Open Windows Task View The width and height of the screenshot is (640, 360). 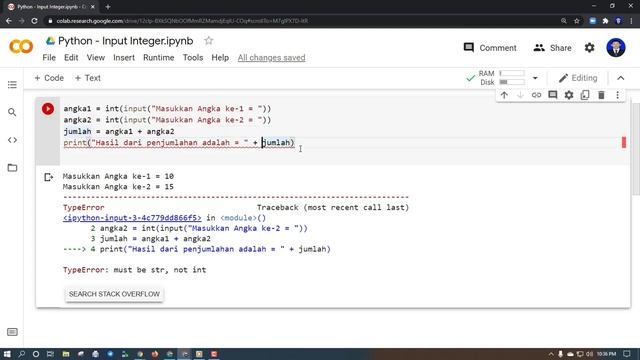coord(50,354)
